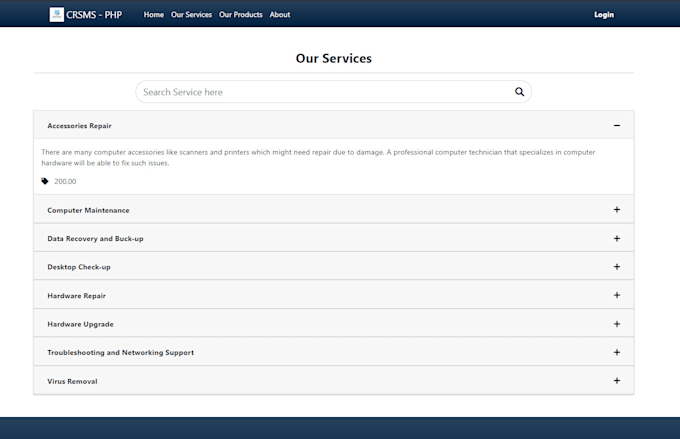Click the Desktop Check-up row title
Image resolution: width=680 pixels, height=439 pixels.
click(x=79, y=267)
